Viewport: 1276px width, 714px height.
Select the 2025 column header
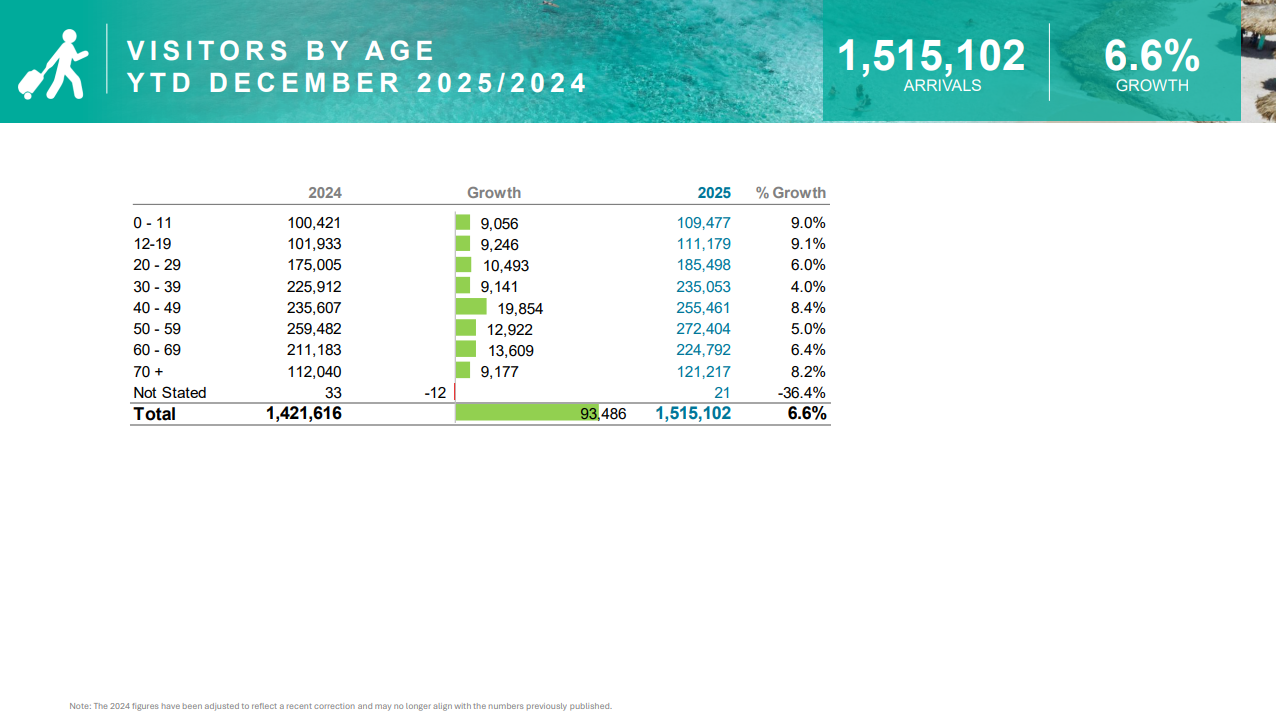(x=714, y=192)
